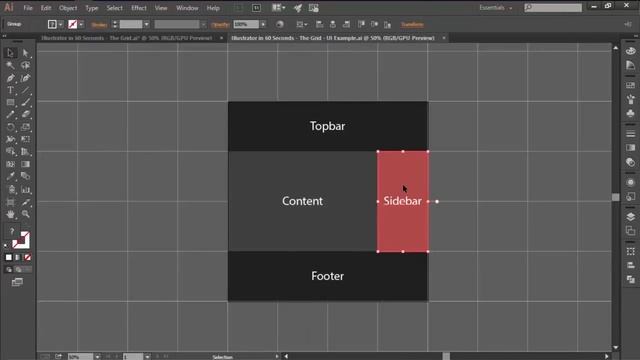
Task: Select the Eraser tool
Action: pos(25,115)
